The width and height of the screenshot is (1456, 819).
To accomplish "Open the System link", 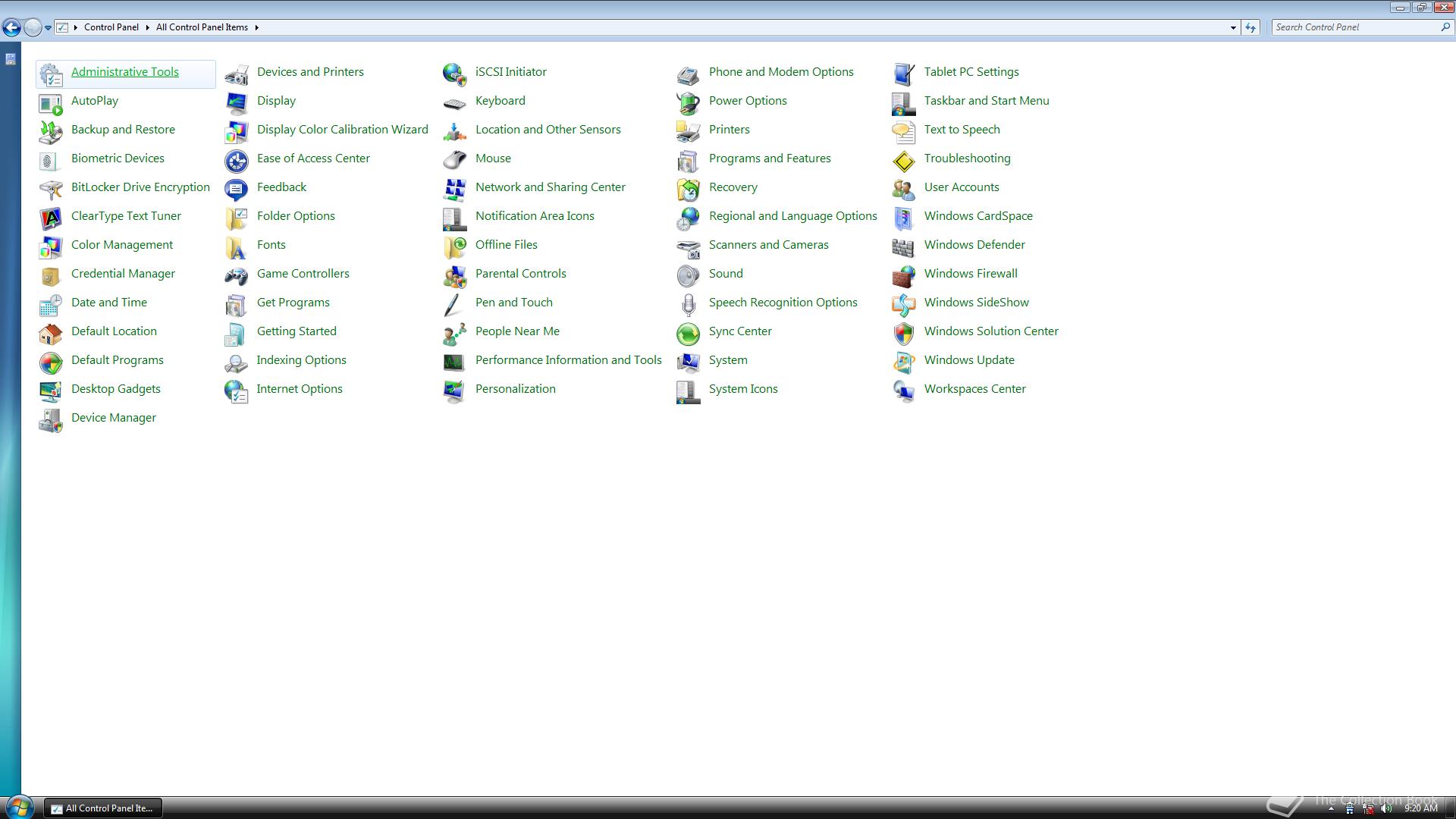I will click(728, 360).
